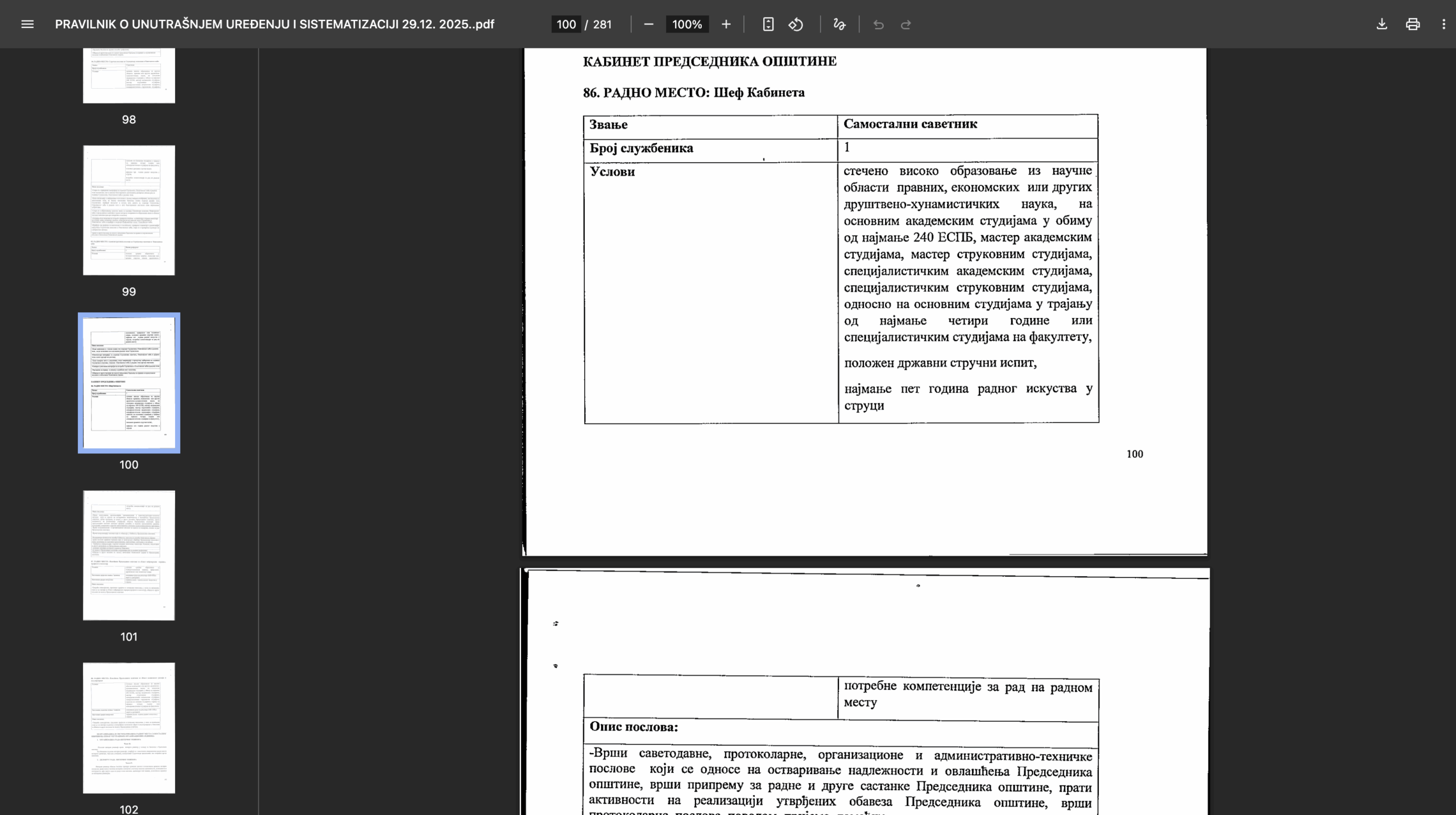Click the fit to page icon

[x=768, y=24]
